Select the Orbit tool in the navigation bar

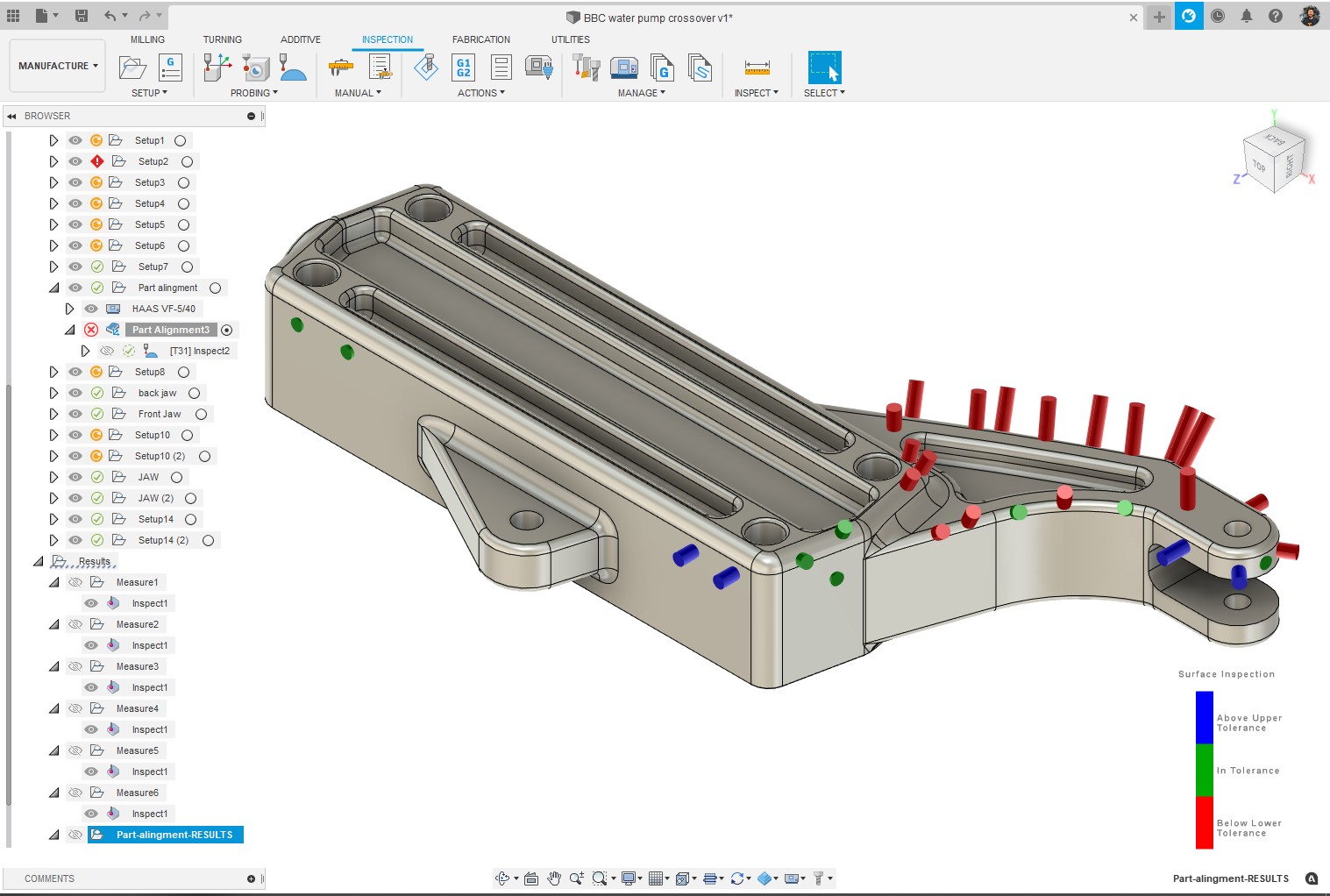501,878
